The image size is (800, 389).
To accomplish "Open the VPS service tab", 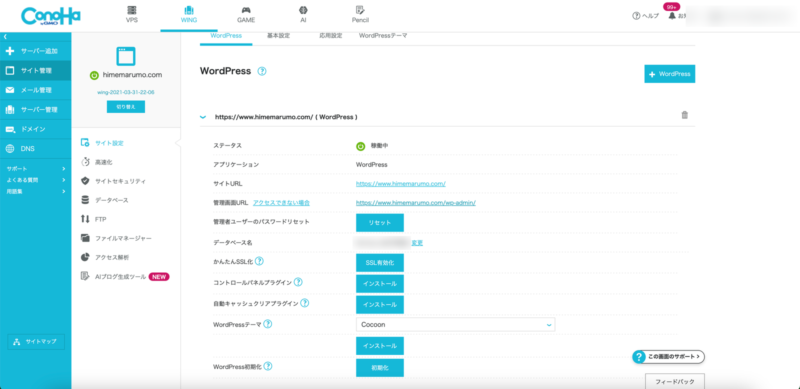I will pyautogui.click(x=132, y=14).
